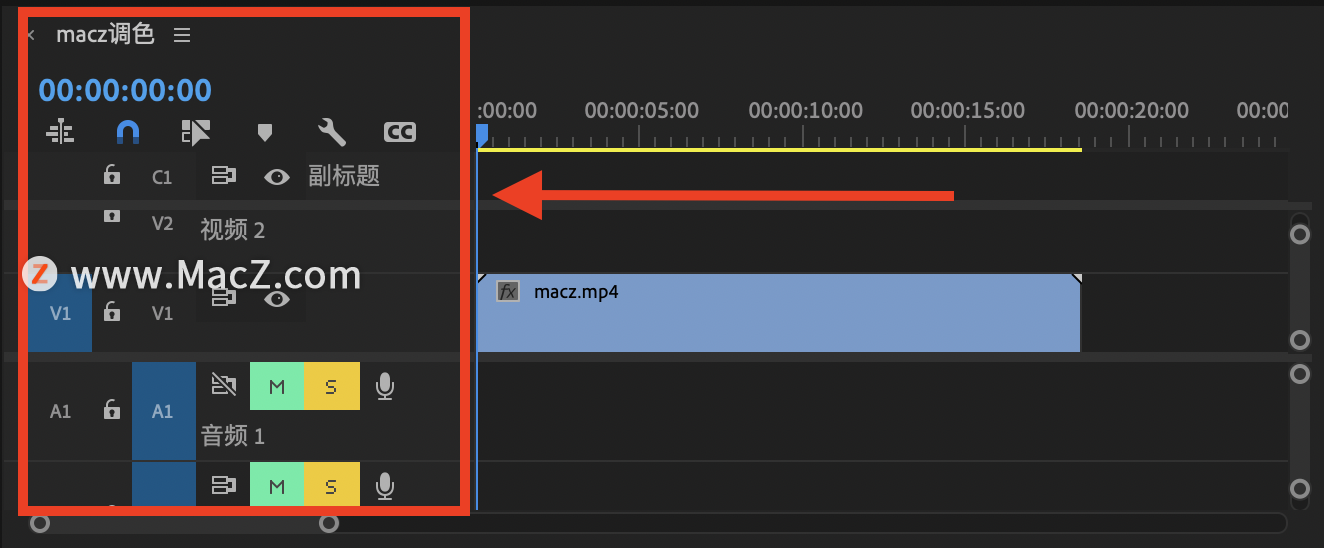
Task: Toggle the Snap in Timeline magnet icon
Action: click(x=128, y=132)
